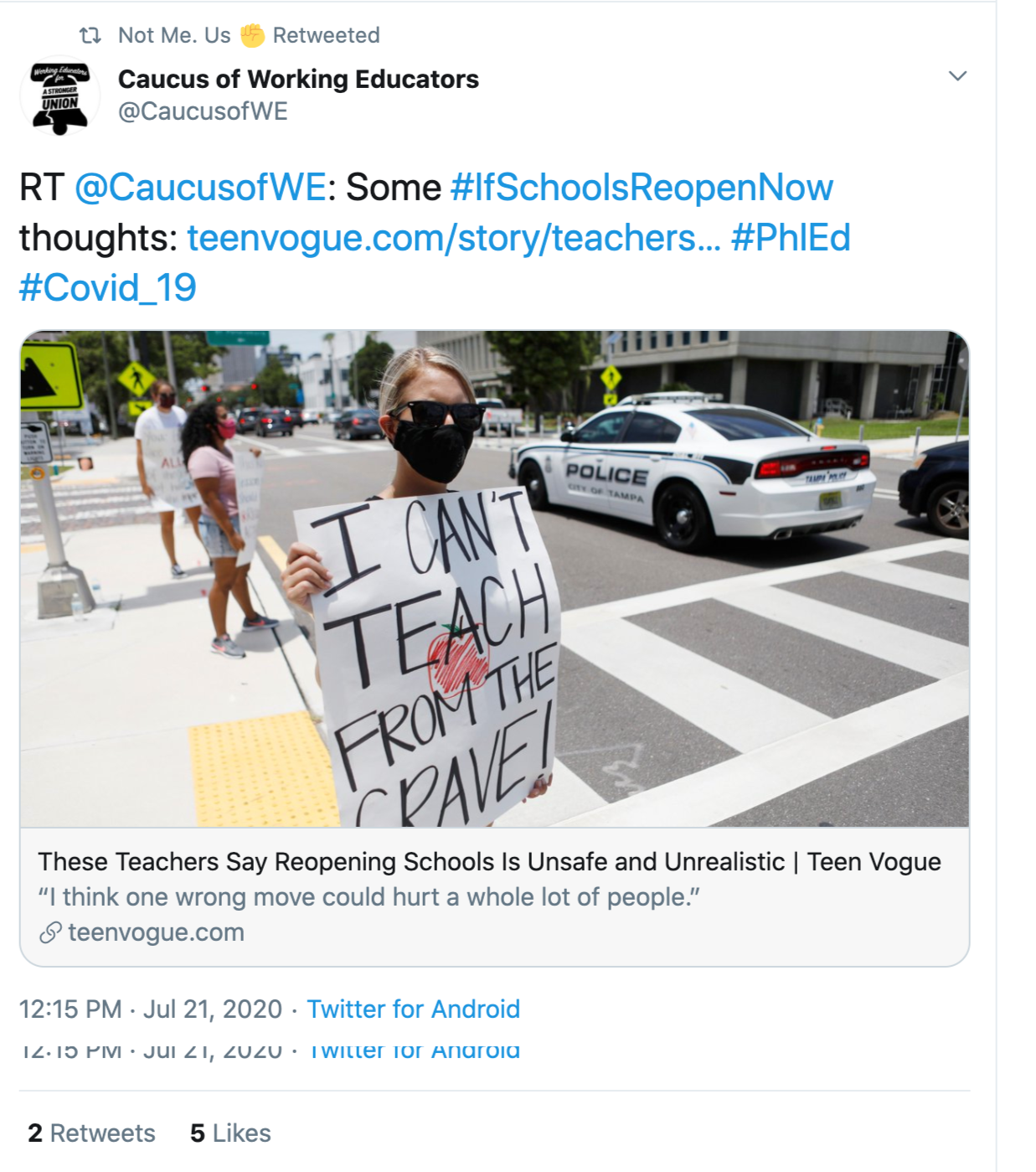Click the 12:15 PM Jul 21, 2020 timestamp
The image size is (1036, 1172).
point(151,1009)
